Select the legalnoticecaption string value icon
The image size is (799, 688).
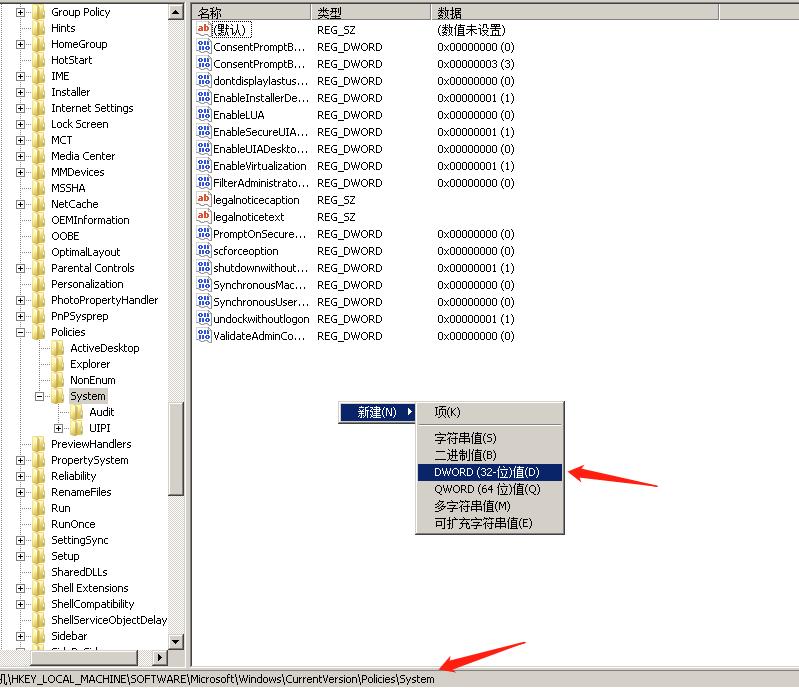[204, 200]
